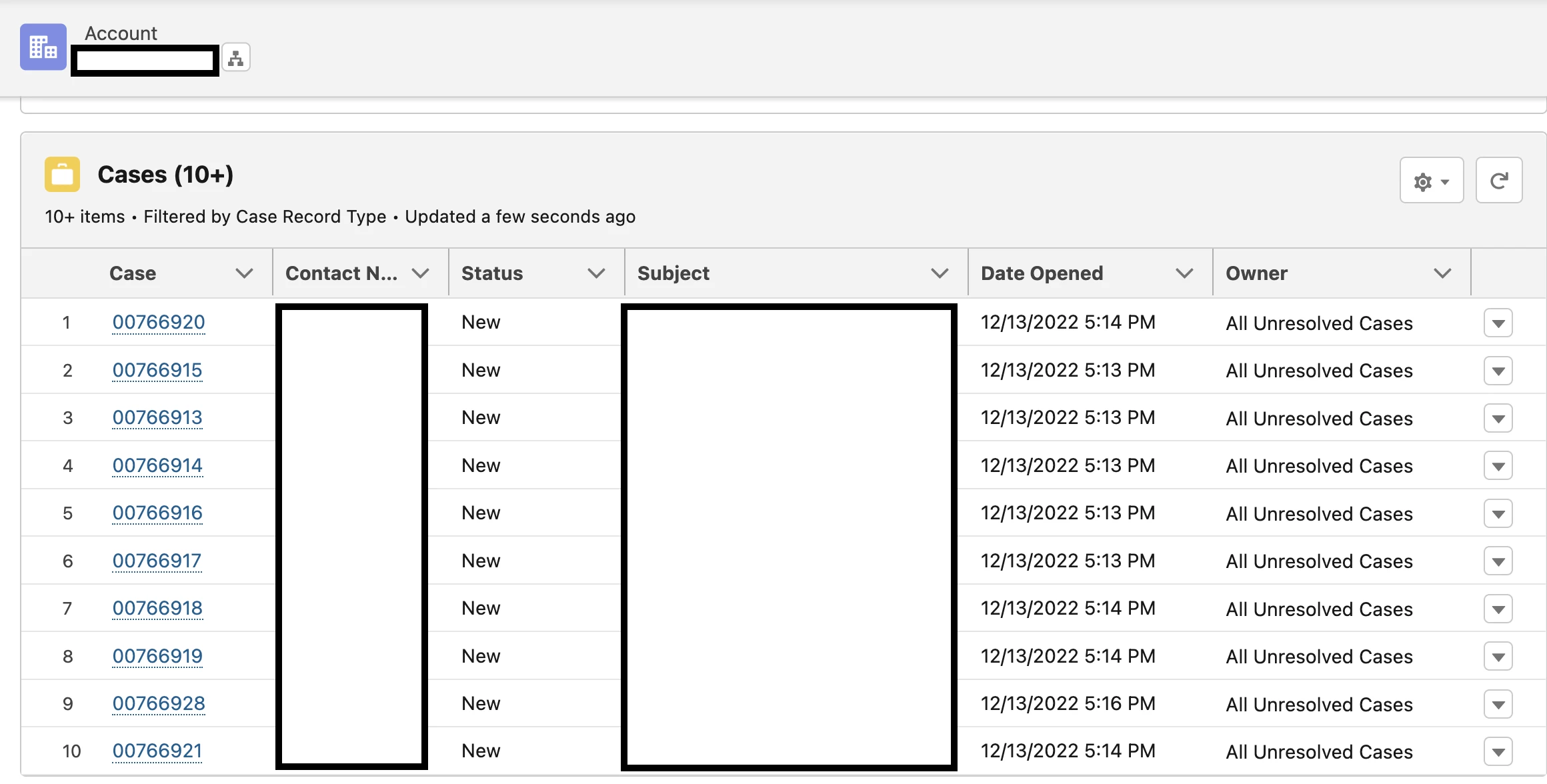The image size is (1547, 784).
Task: Click the Account building icon
Action: coord(43,47)
